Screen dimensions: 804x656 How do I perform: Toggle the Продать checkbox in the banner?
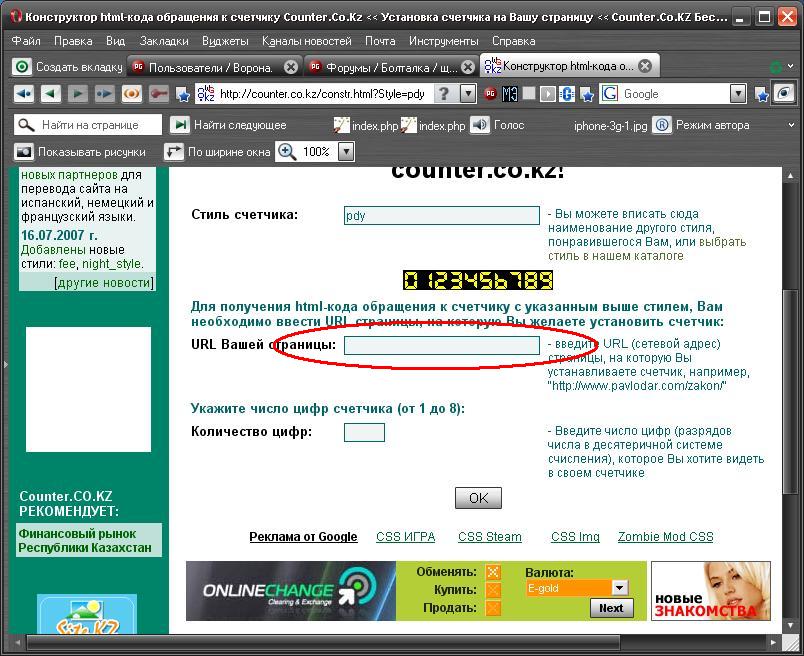click(x=493, y=608)
